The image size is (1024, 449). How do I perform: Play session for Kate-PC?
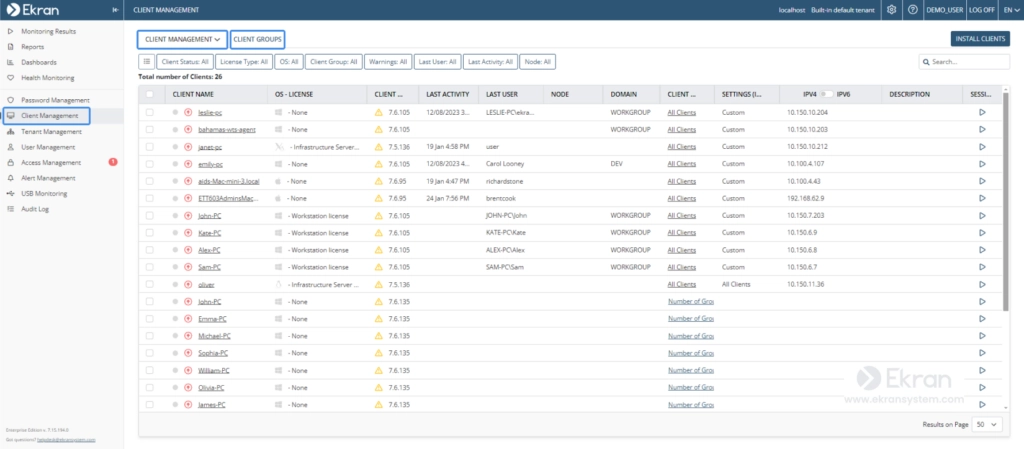(982, 232)
